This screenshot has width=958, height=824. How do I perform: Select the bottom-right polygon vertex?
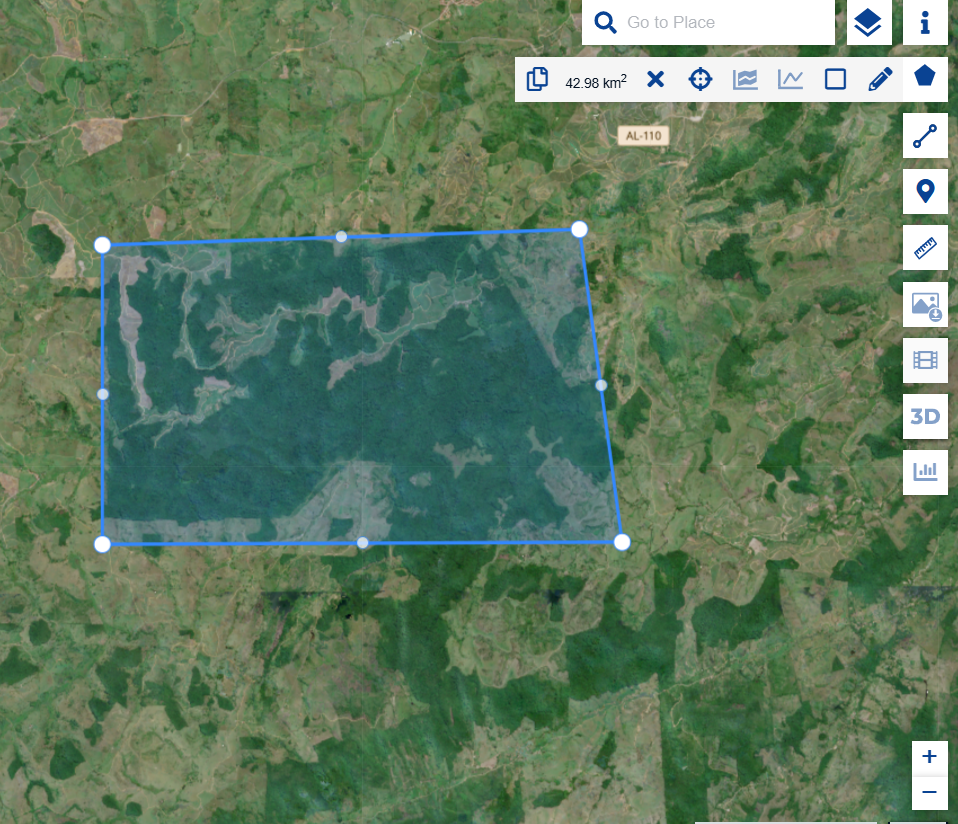coord(622,542)
